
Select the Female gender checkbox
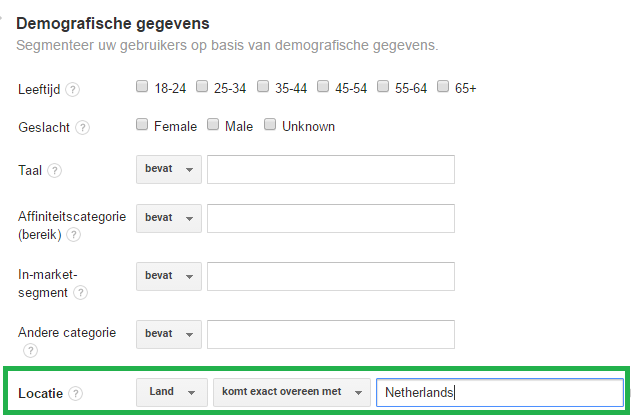[x=142, y=124]
